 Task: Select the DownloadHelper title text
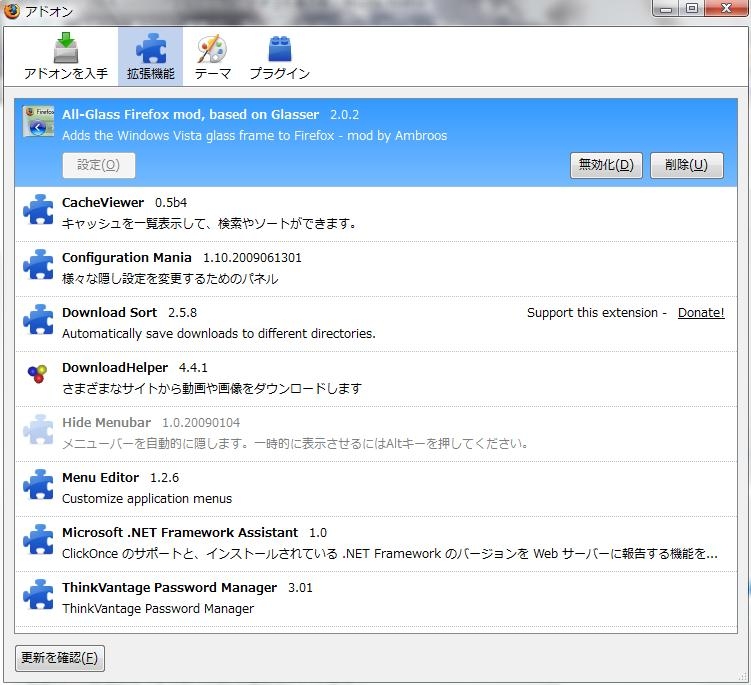pyautogui.click(x=115, y=368)
